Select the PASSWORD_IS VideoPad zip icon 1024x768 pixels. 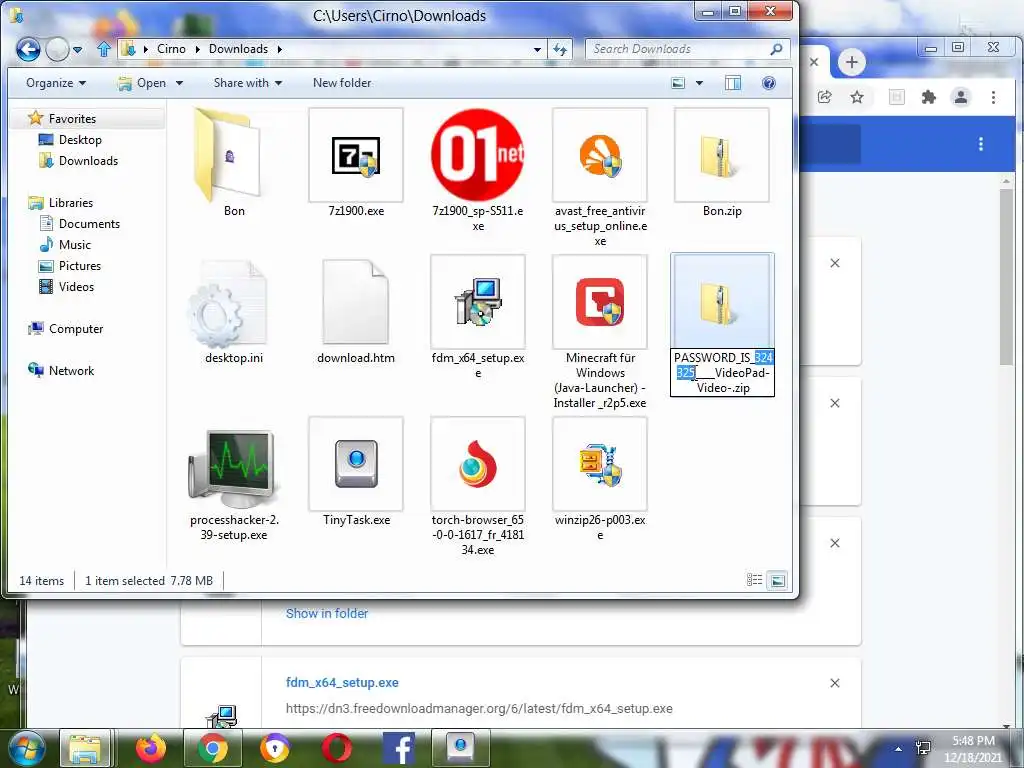[x=722, y=302]
